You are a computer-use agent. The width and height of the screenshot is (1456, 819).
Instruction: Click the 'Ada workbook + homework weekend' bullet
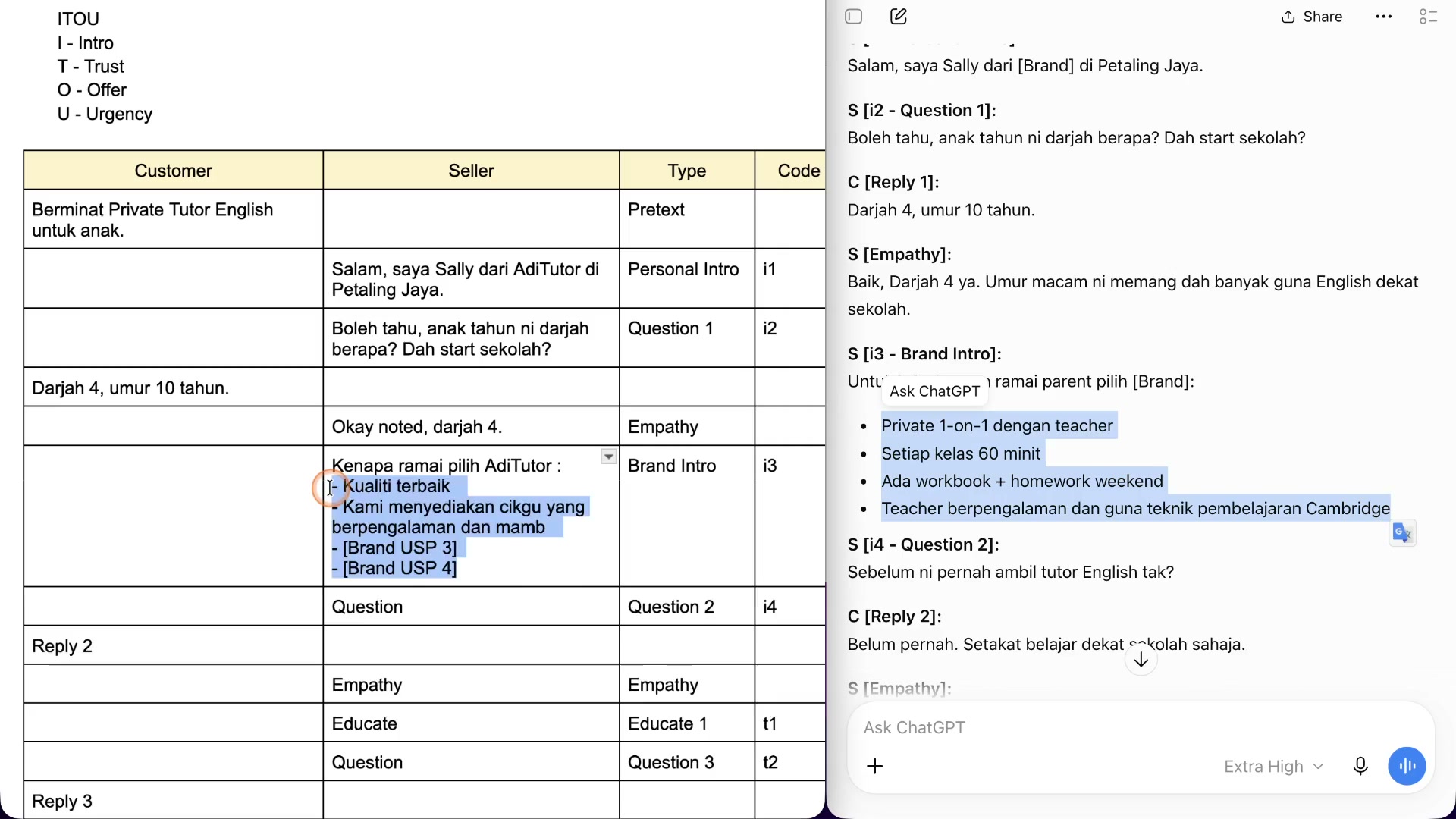[x=1022, y=482]
